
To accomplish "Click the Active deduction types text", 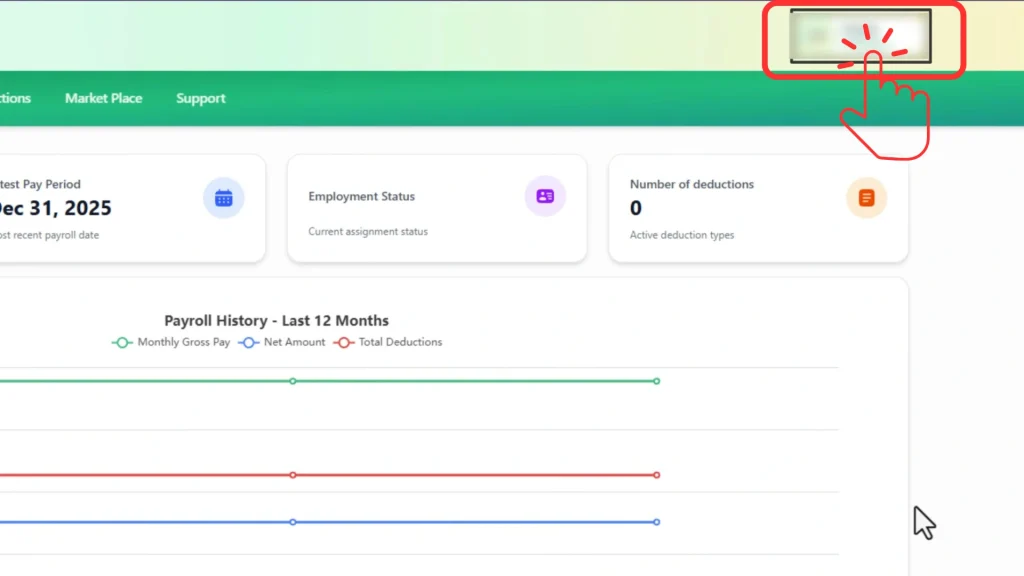I will 682,234.
